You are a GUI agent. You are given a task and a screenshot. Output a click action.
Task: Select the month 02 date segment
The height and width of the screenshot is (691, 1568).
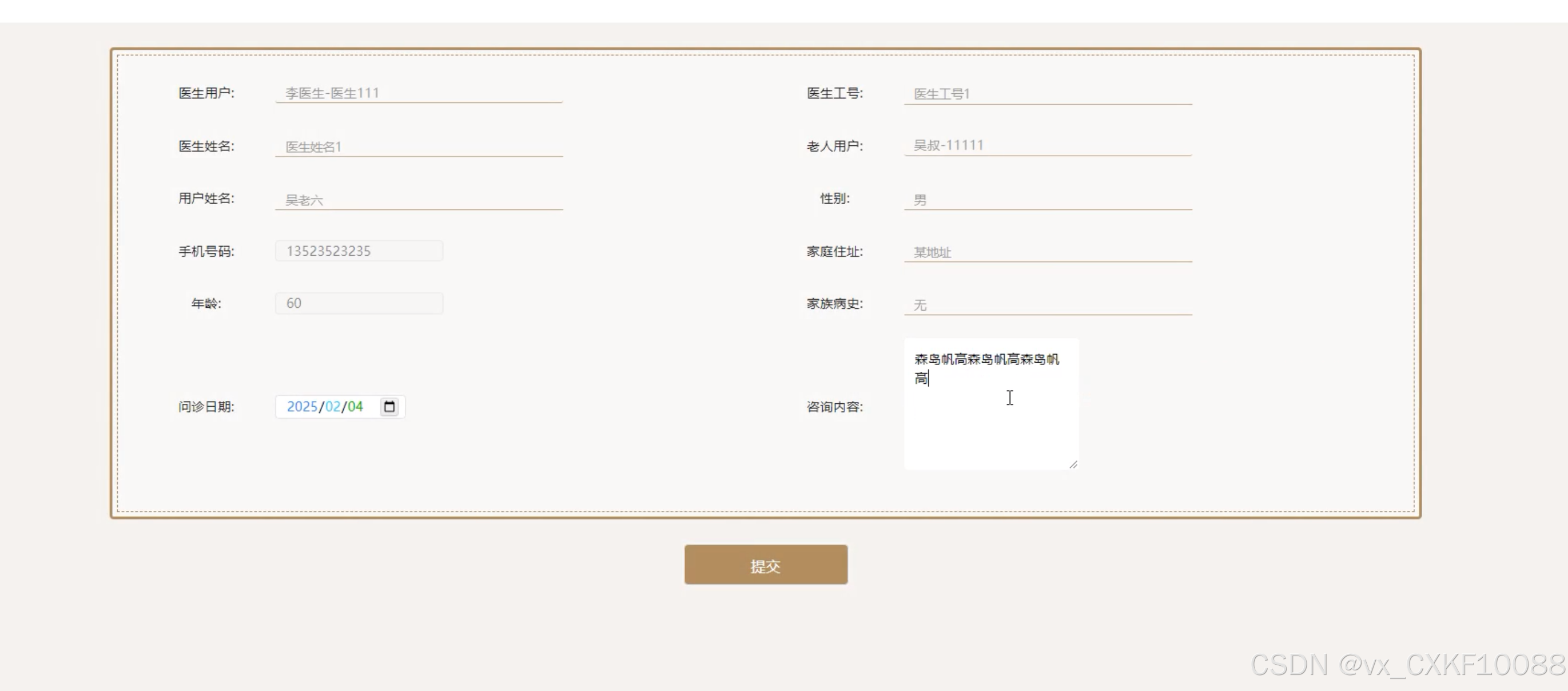[332, 407]
